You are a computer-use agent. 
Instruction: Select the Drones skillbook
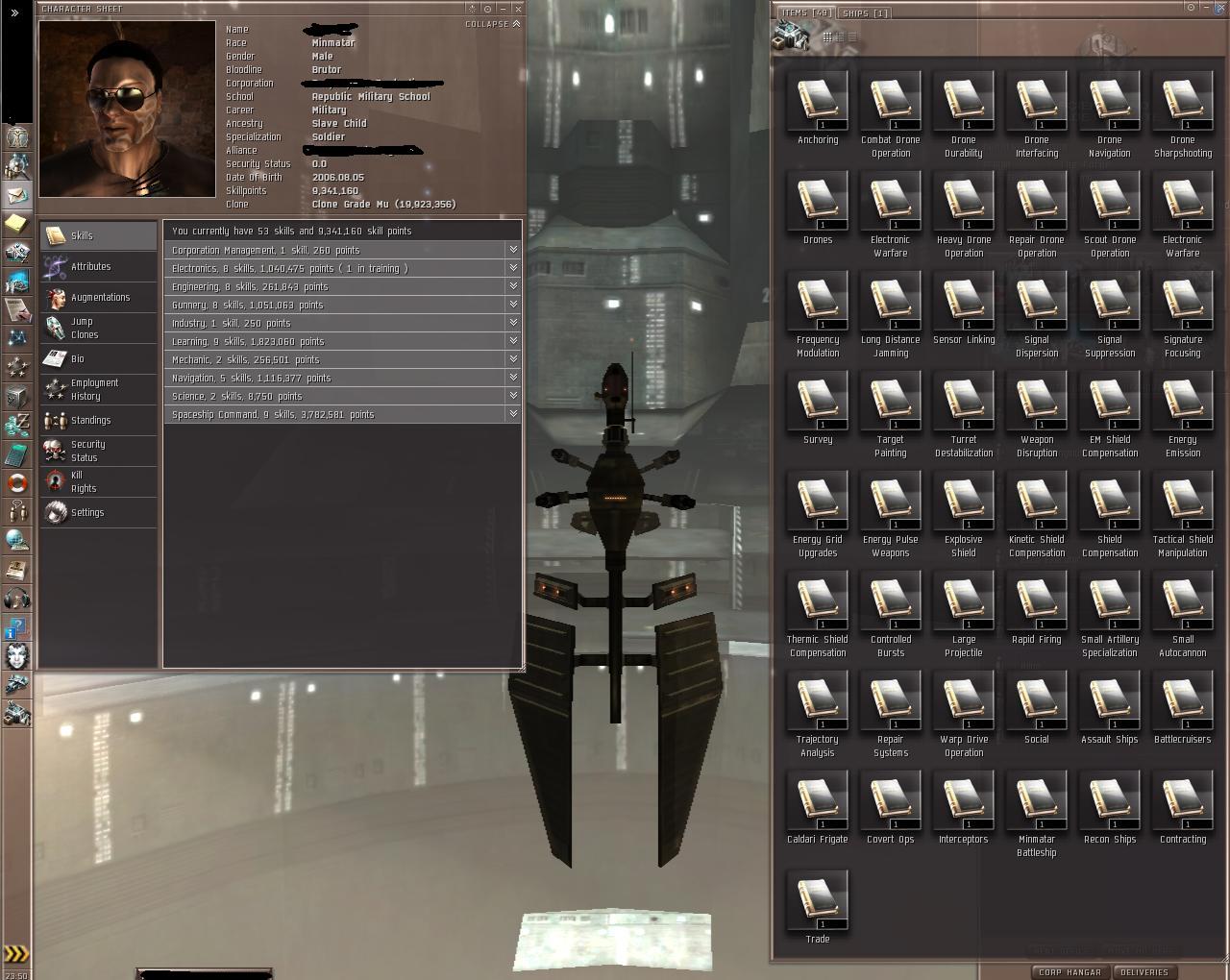point(818,208)
